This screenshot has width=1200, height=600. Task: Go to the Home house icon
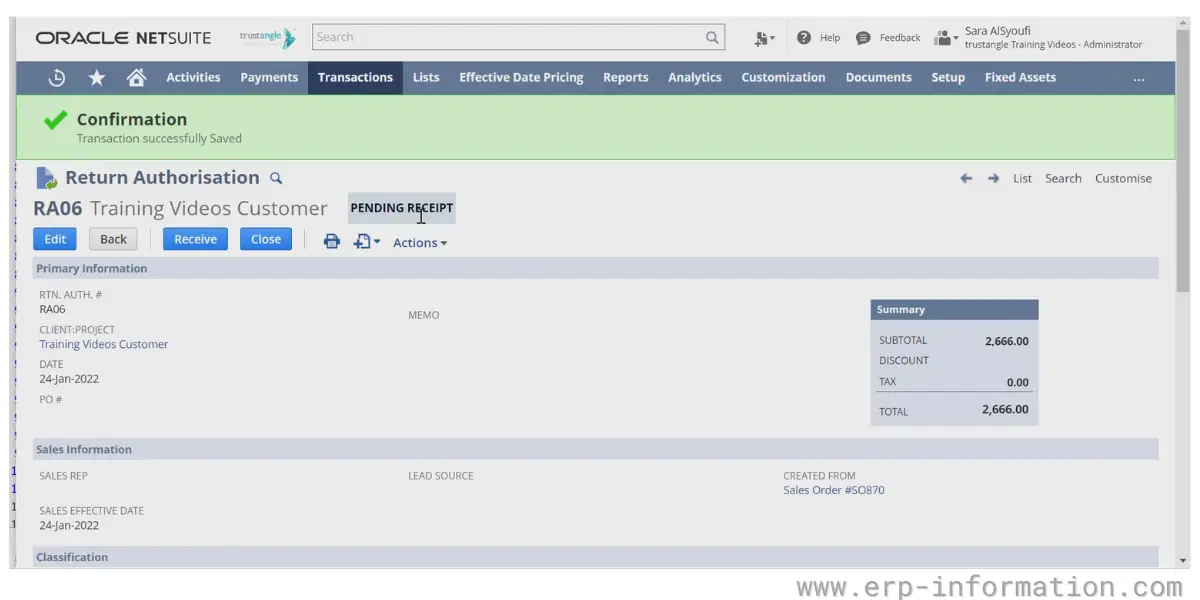pyautogui.click(x=137, y=78)
